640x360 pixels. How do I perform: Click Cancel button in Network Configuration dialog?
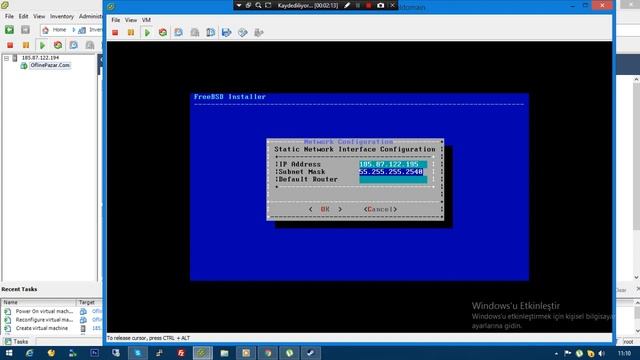pos(380,209)
